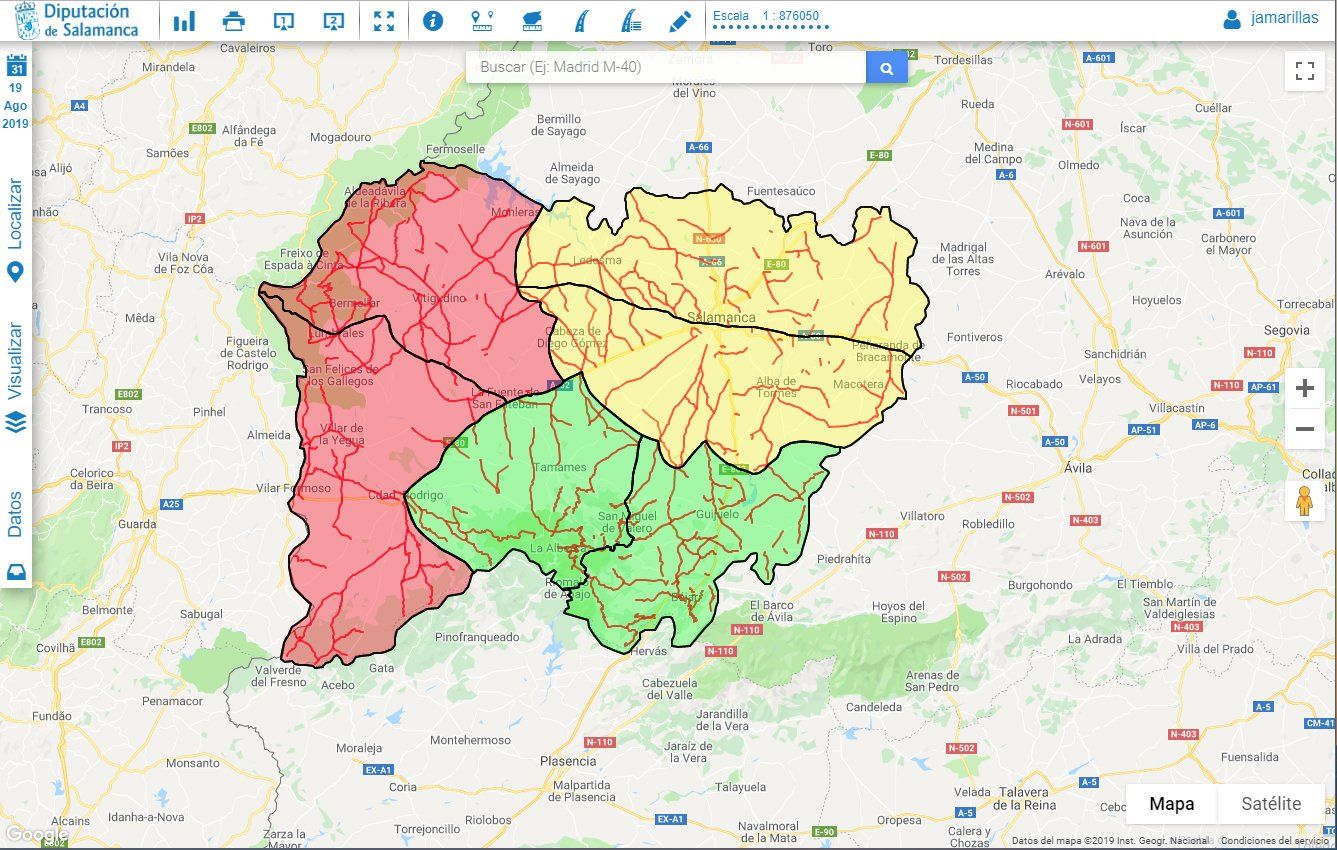Switch to Satélite view
Screen dimensions: 1337x850
[1271, 803]
